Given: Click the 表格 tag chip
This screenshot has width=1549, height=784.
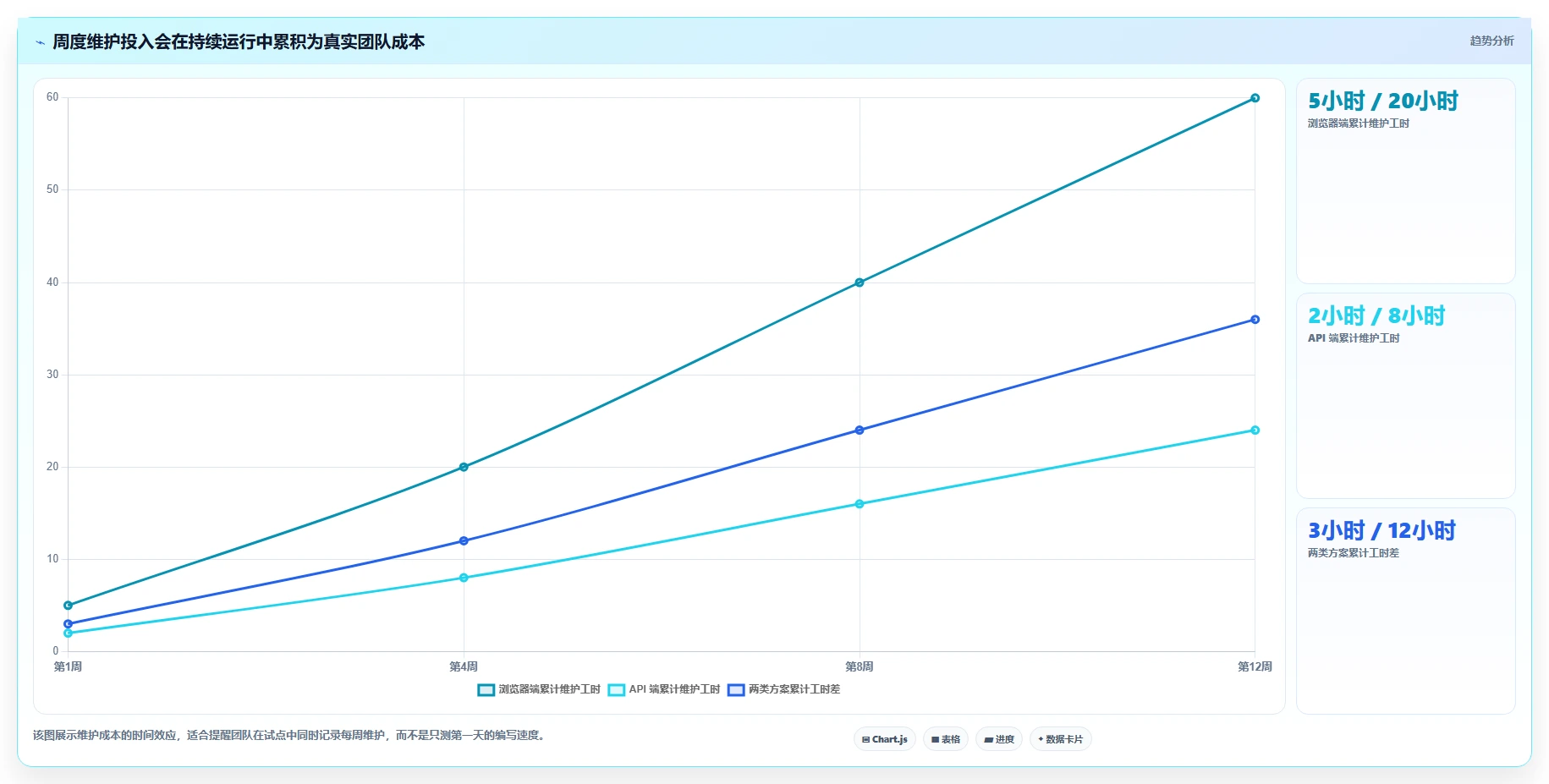Looking at the screenshot, I should pos(946,739).
